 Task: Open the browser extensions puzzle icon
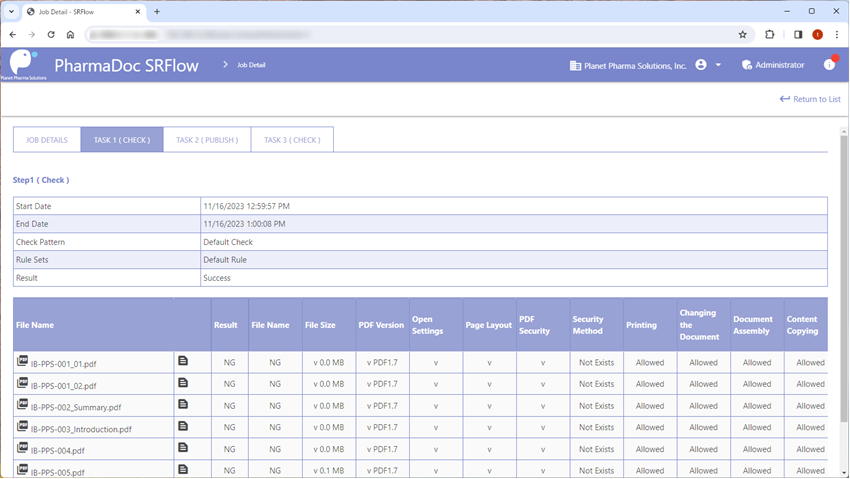click(x=769, y=35)
